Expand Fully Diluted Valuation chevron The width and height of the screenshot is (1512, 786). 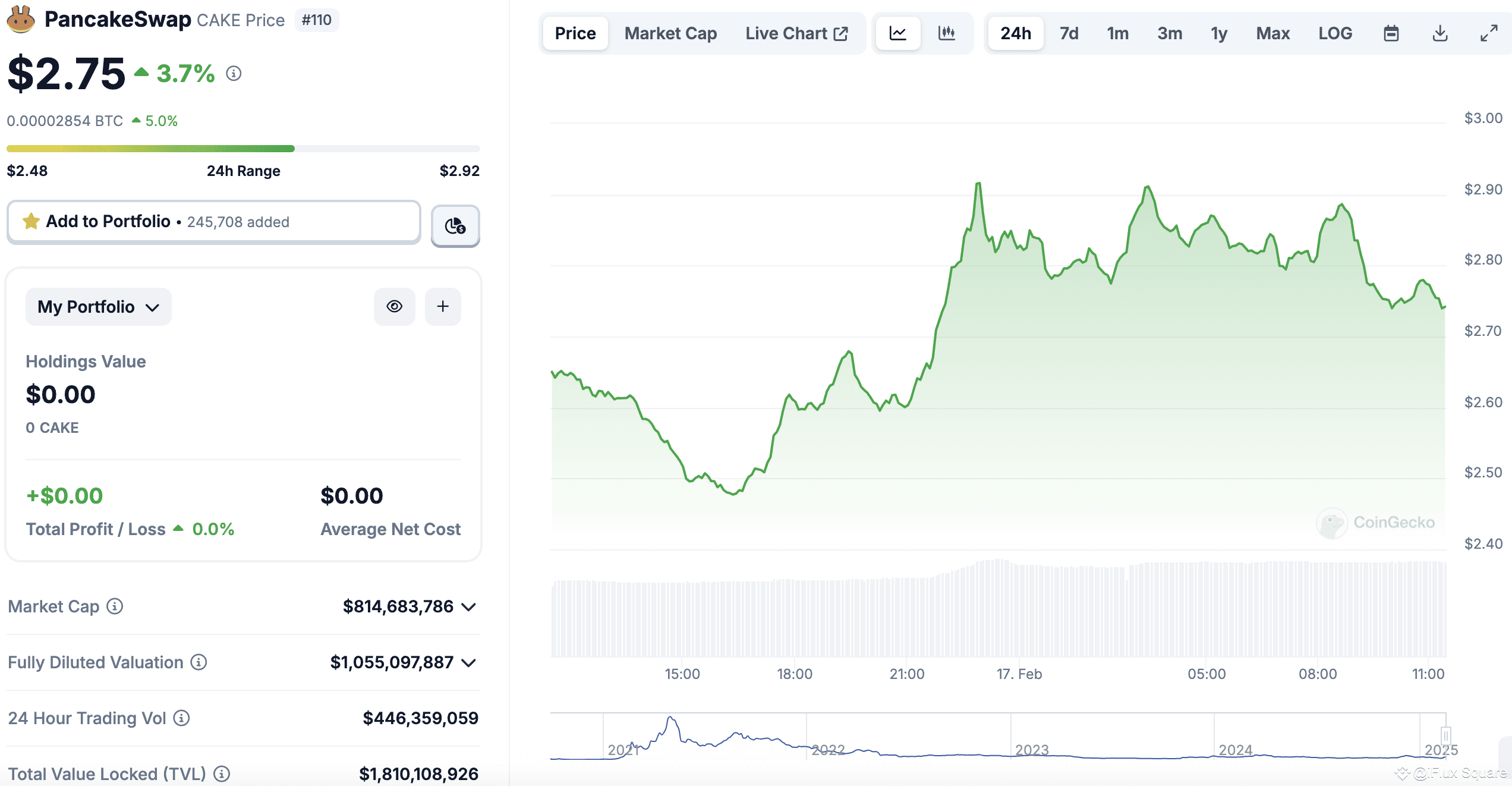click(469, 663)
